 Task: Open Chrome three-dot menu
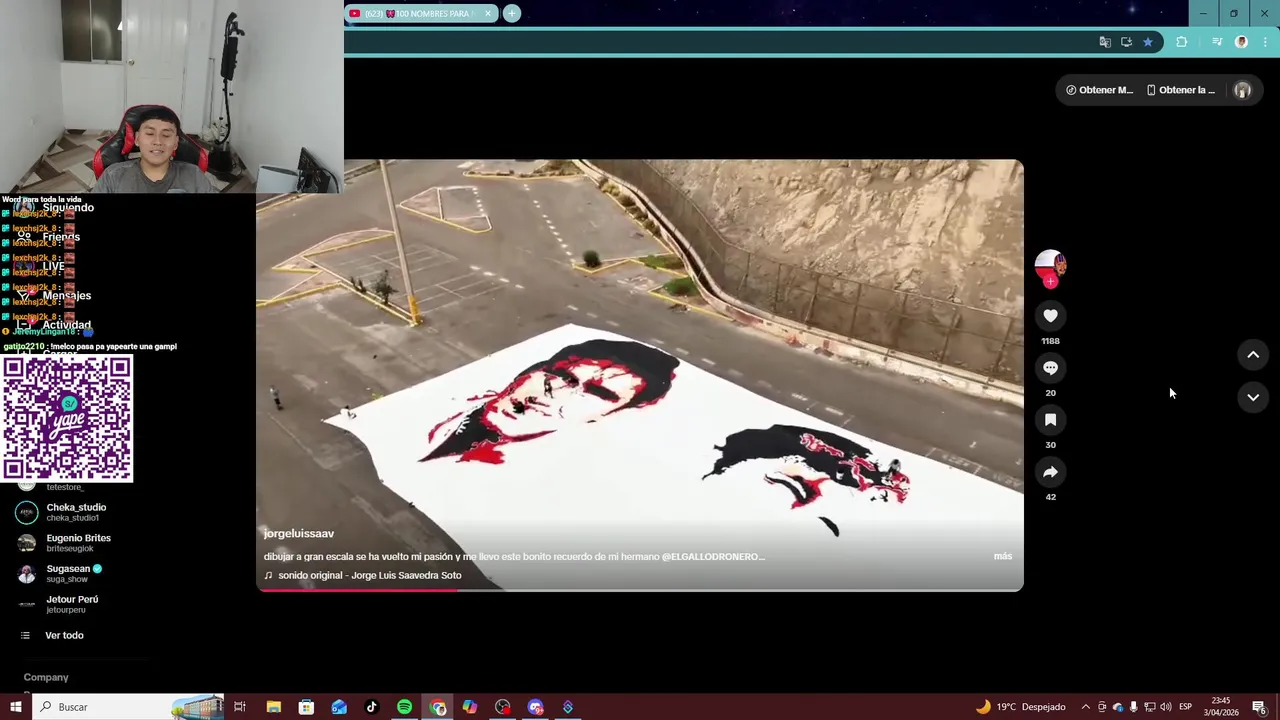pos(1265,42)
